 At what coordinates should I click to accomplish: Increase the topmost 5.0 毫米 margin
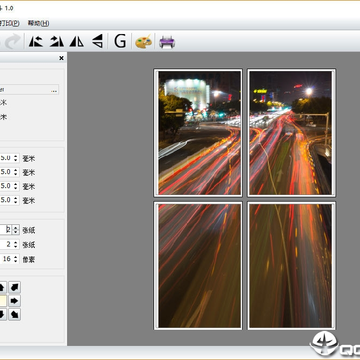coord(16,156)
